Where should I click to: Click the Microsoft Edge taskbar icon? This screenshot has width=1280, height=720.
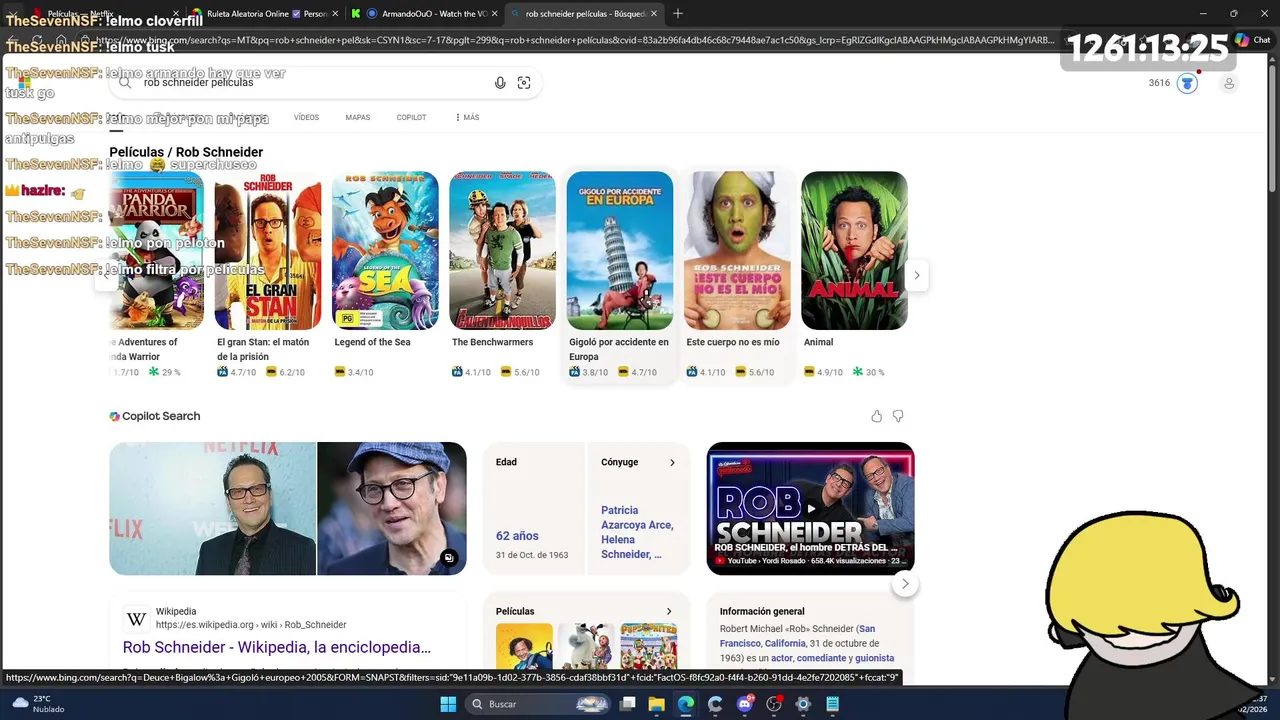click(x=686, y=704)
